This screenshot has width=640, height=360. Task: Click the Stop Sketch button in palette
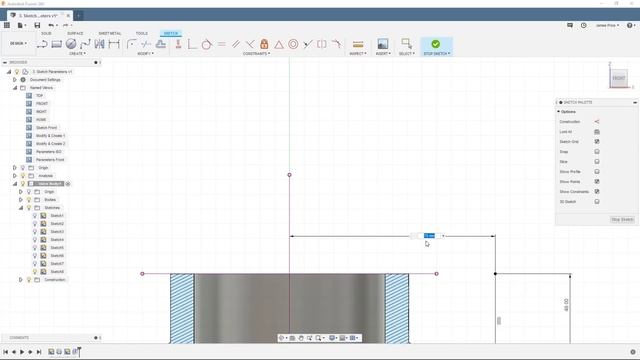tap(622, 220)
